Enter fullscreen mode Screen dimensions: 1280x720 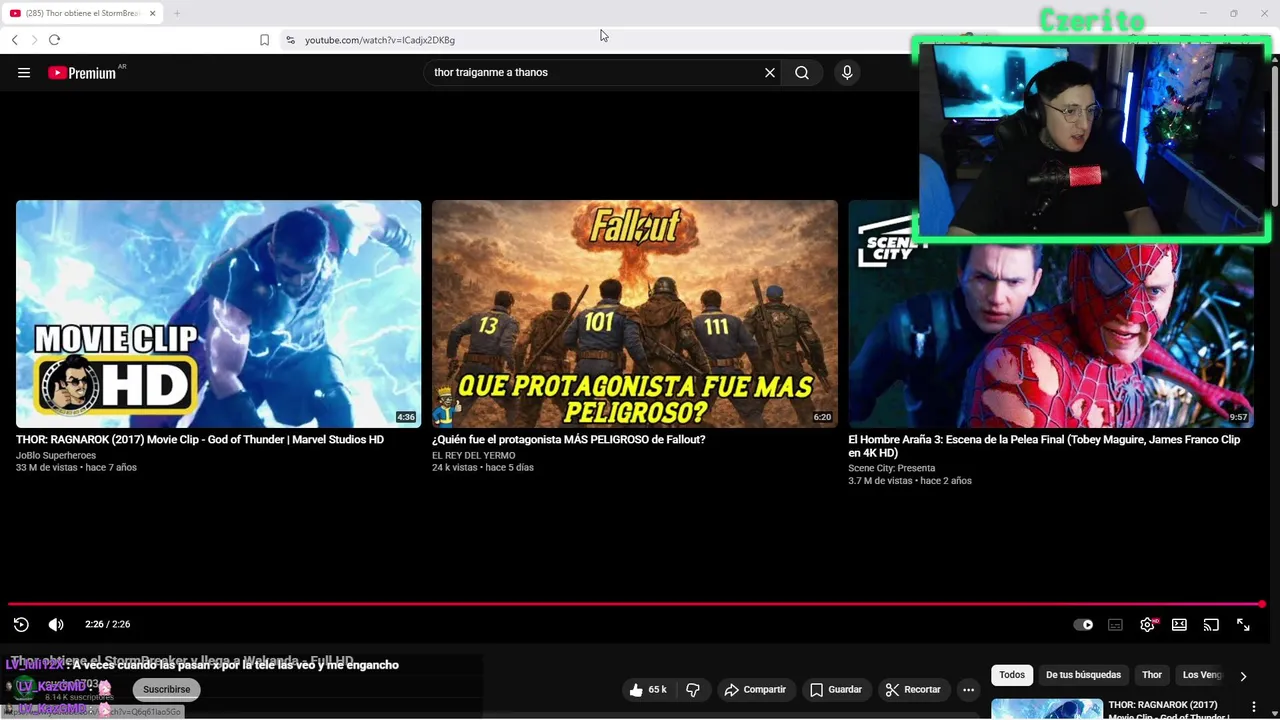point(1243,624)
